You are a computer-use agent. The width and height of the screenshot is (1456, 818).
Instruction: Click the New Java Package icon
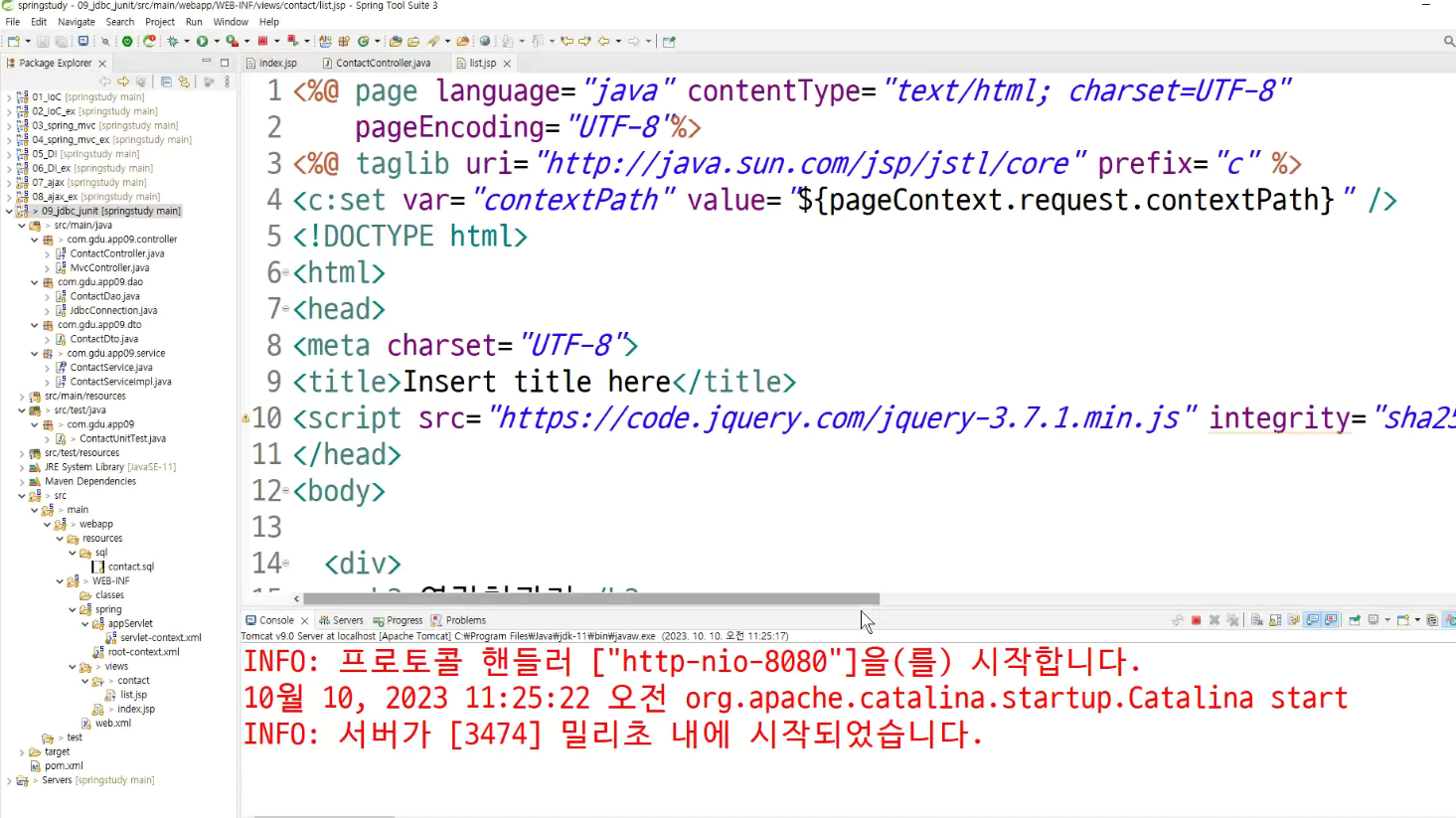coord(344,42)
